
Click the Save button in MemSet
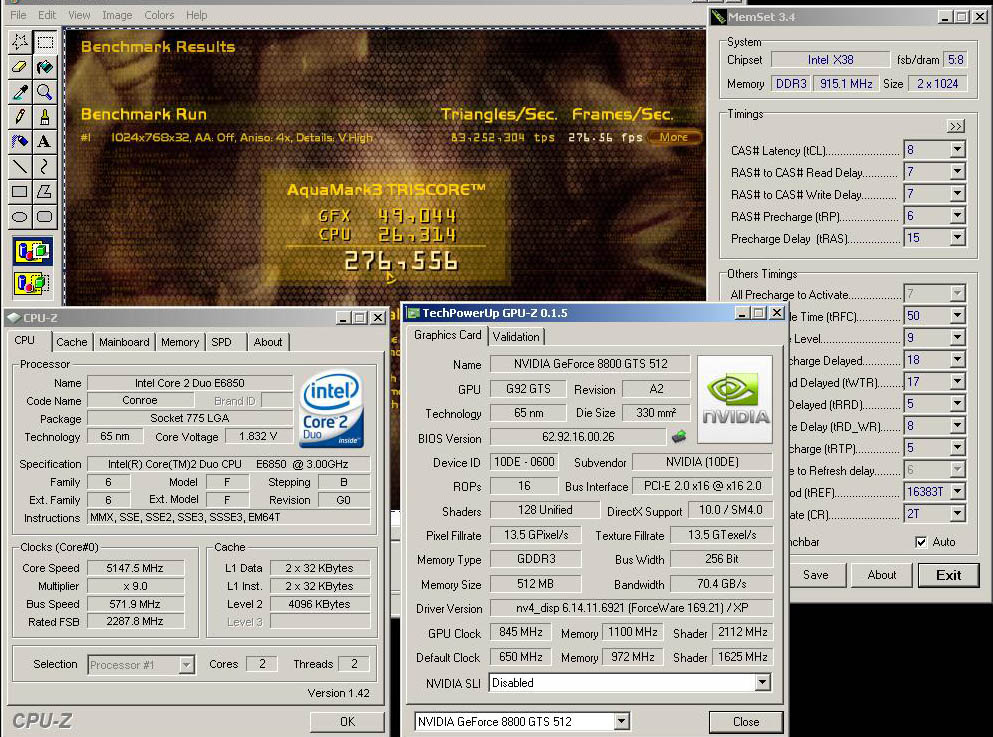pos(815,575)
